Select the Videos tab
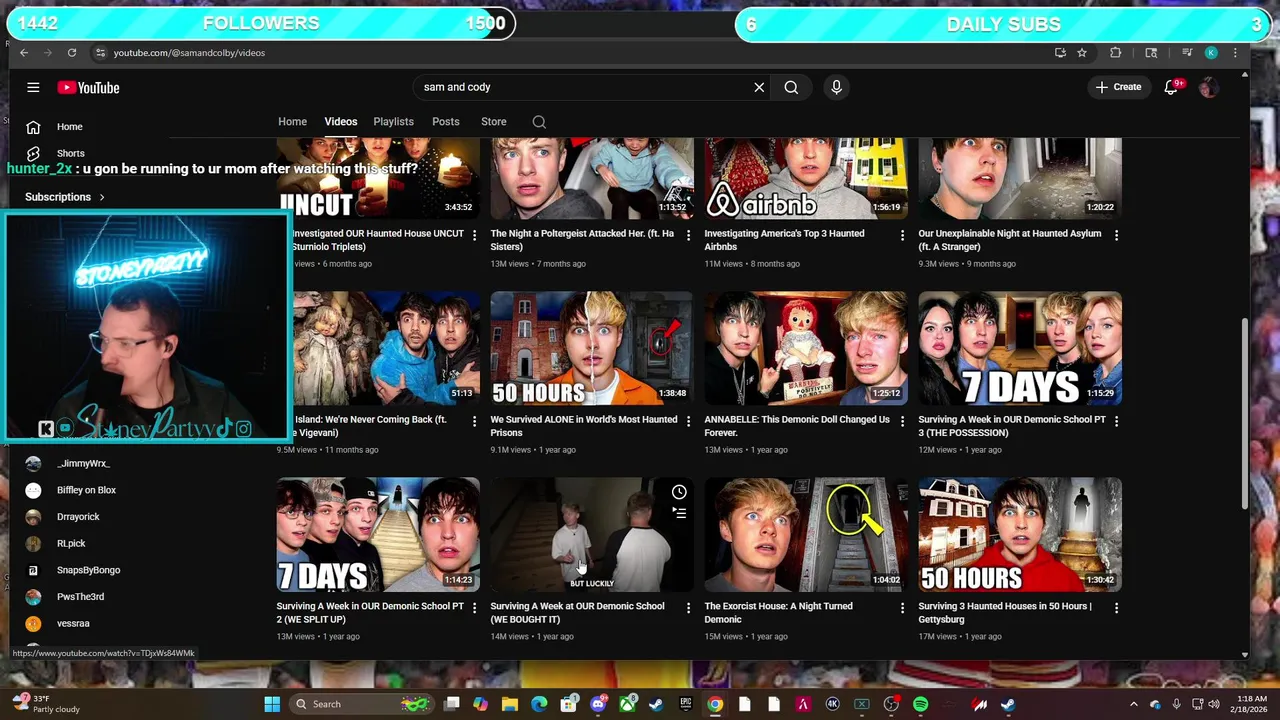 point(340,122)
